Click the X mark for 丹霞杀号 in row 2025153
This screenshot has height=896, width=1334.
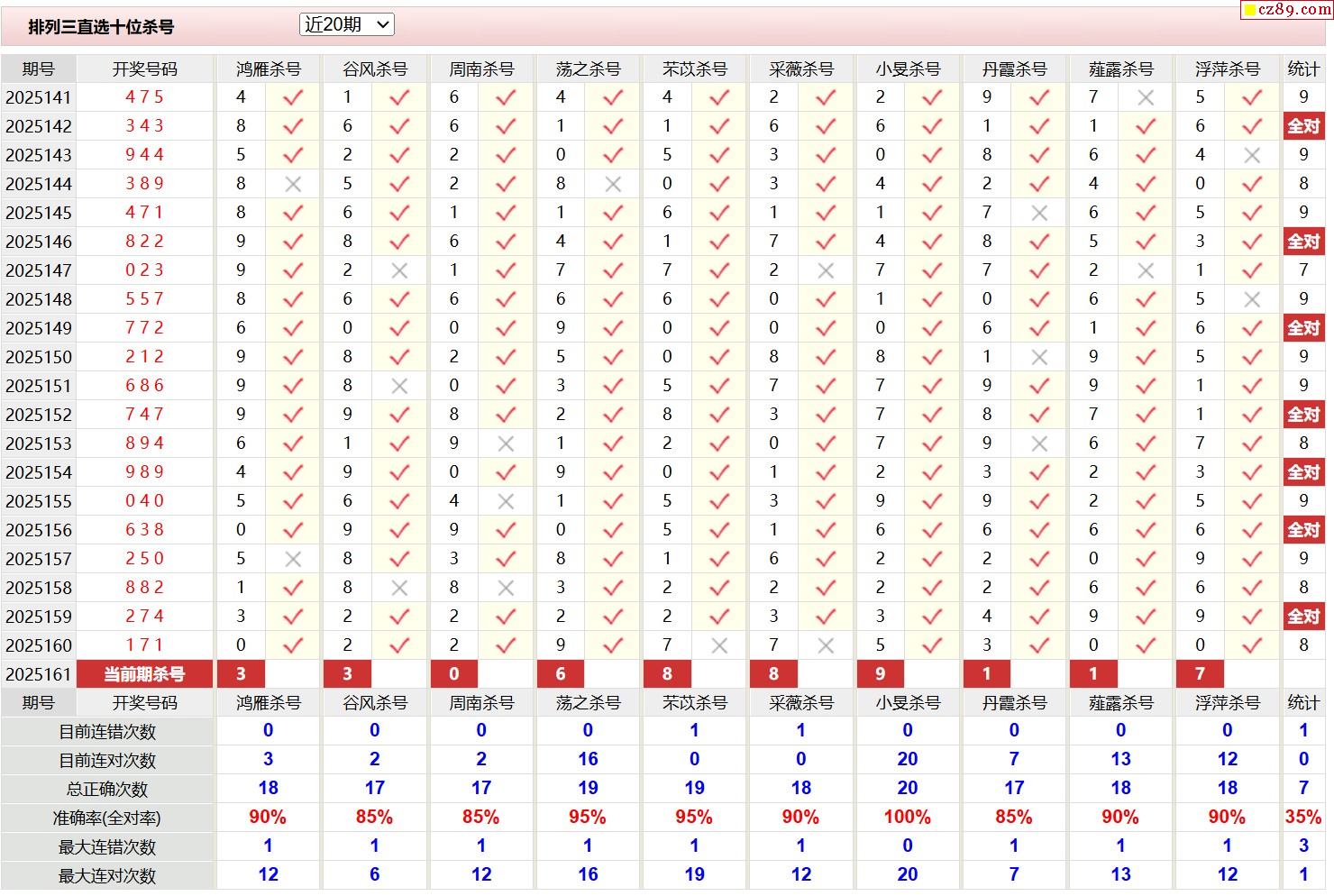pos(1039,443)
